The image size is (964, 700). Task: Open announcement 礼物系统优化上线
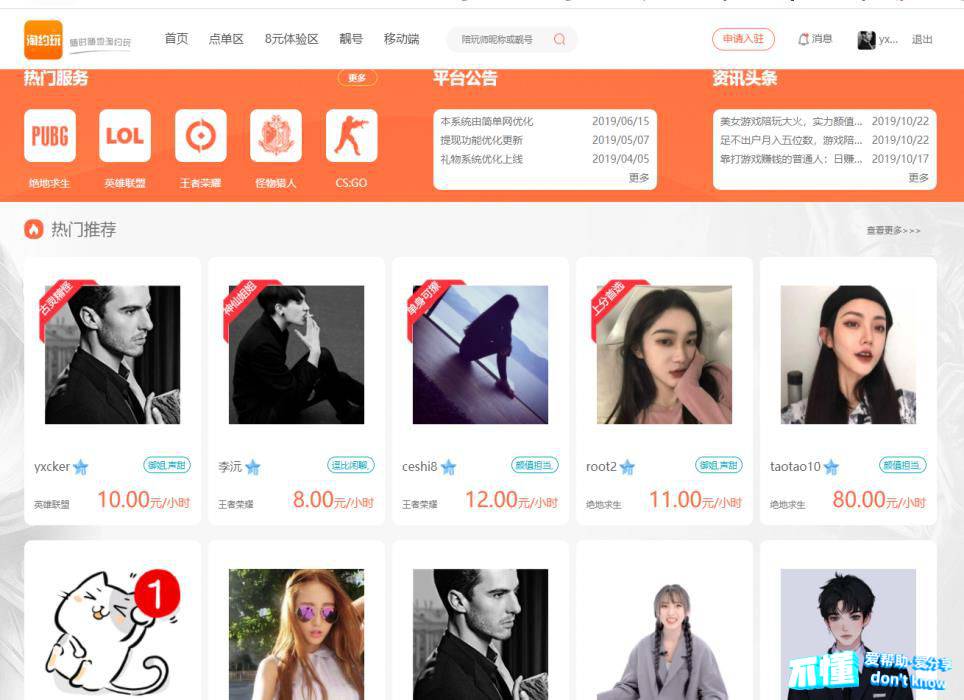(481, 159)
